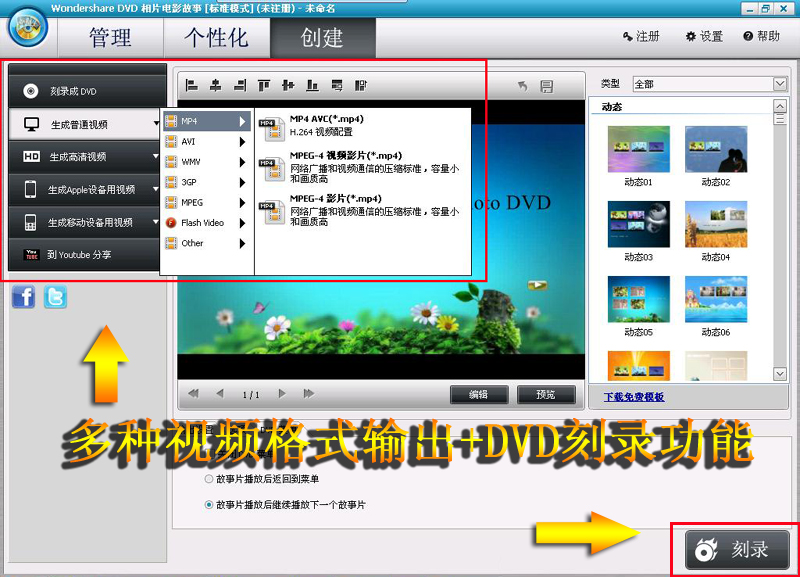Click the align horizontal center icon

click(x=216, y=86)
